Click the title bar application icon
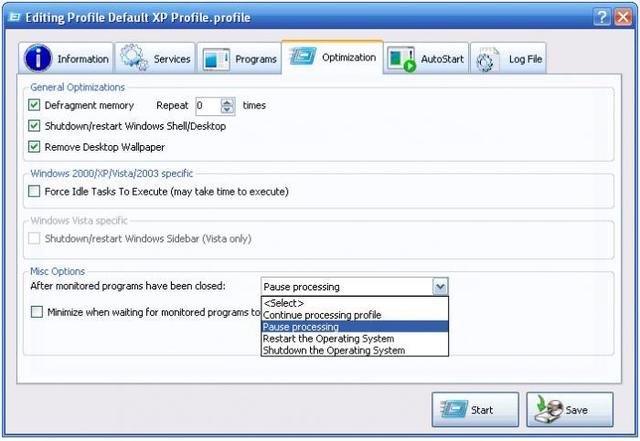 click(14, 17)
